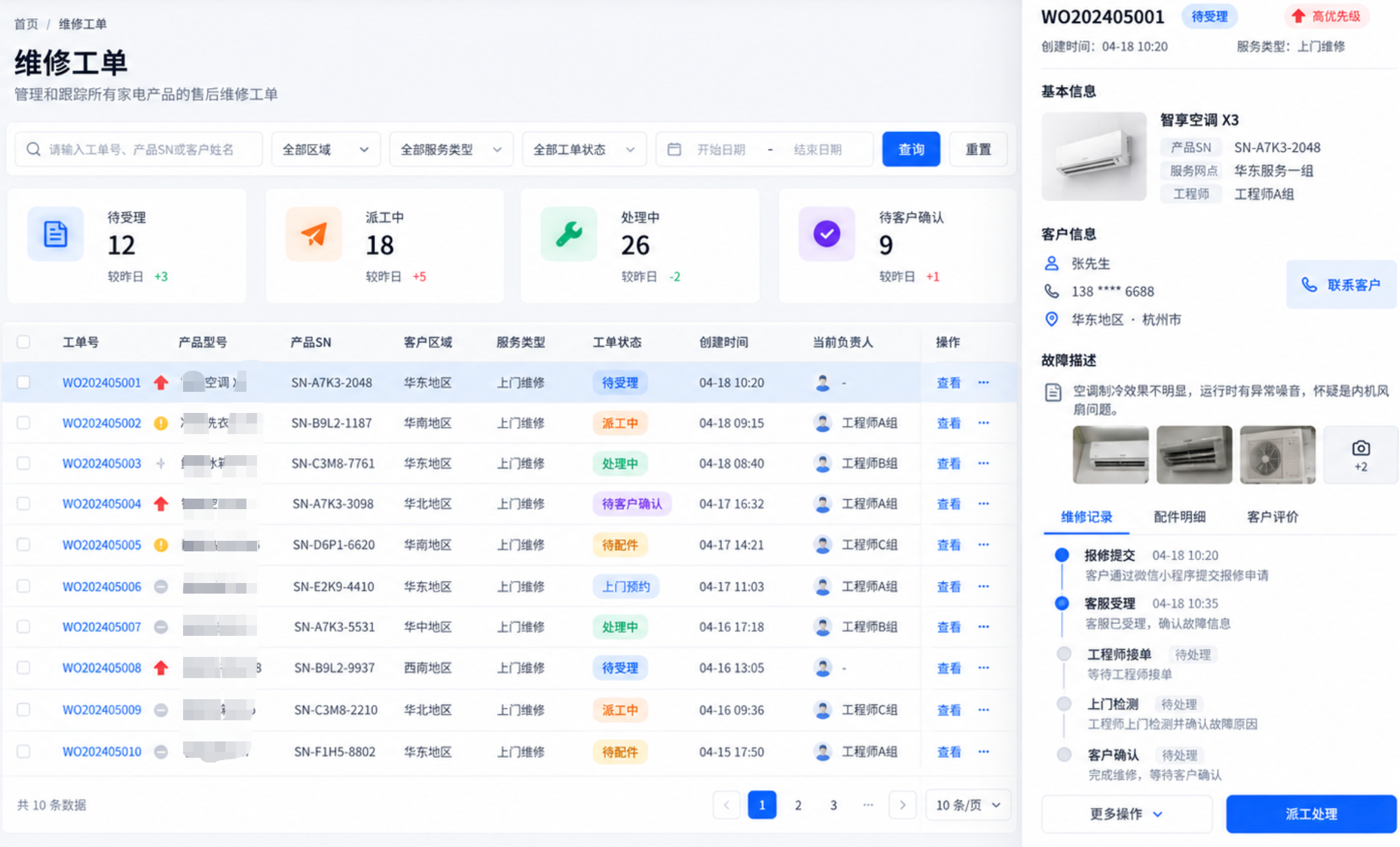1400x847 pixels.
Task: Go to page 2
Action: coord(798,805)
